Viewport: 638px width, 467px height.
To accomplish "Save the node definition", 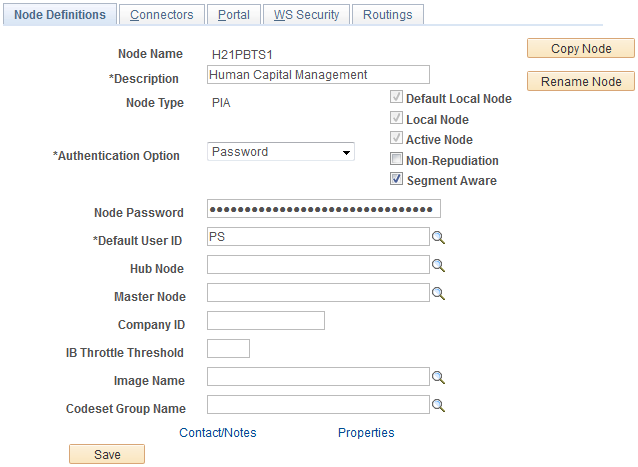I will 107,454.
